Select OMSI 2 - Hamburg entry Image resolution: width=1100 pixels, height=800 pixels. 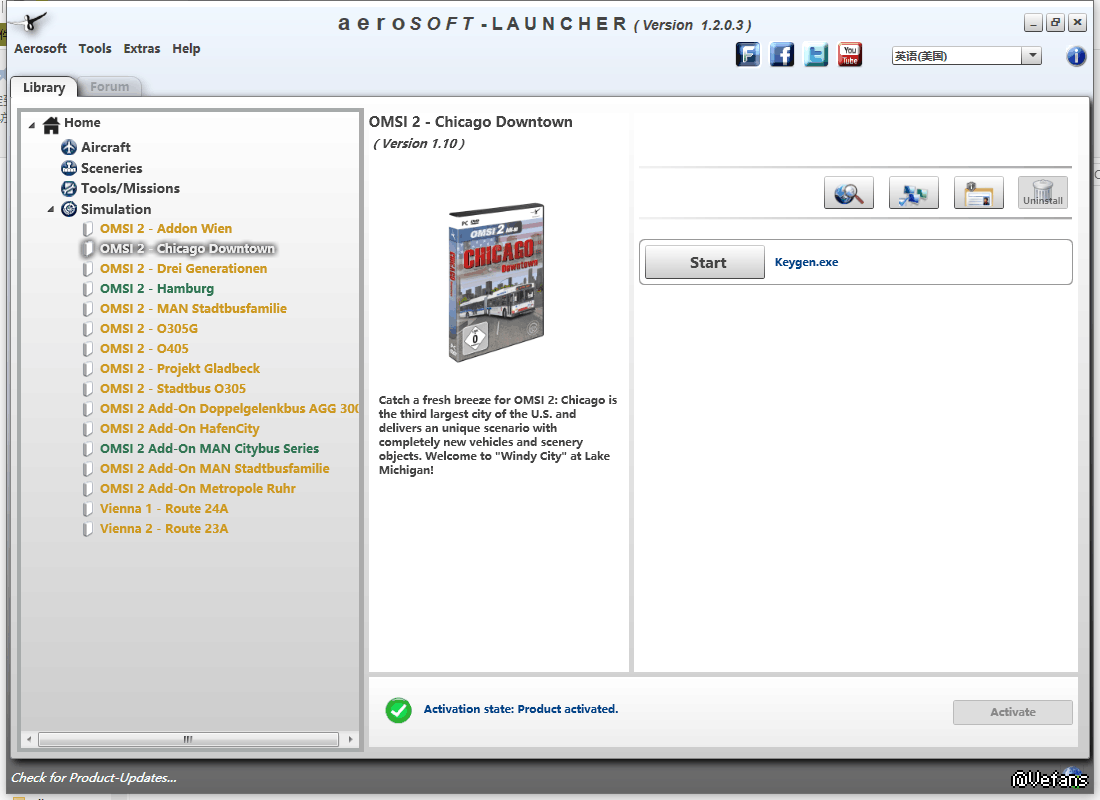[x=156, y=289]
